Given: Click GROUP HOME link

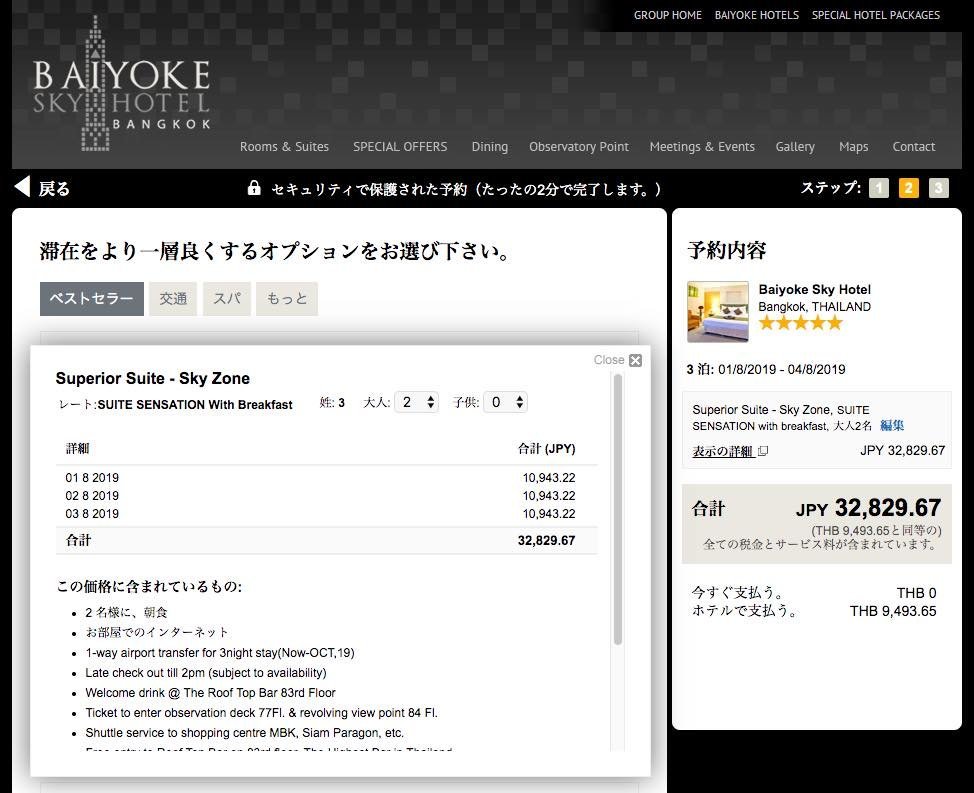Looking at the screenshot, I should pos(668,15).
